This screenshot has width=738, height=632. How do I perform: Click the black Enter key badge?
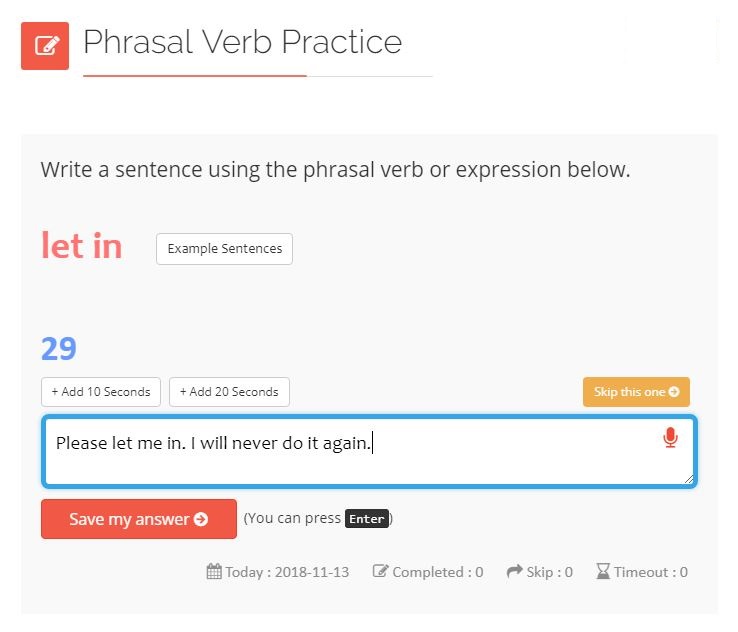click(x=366, y=519)
